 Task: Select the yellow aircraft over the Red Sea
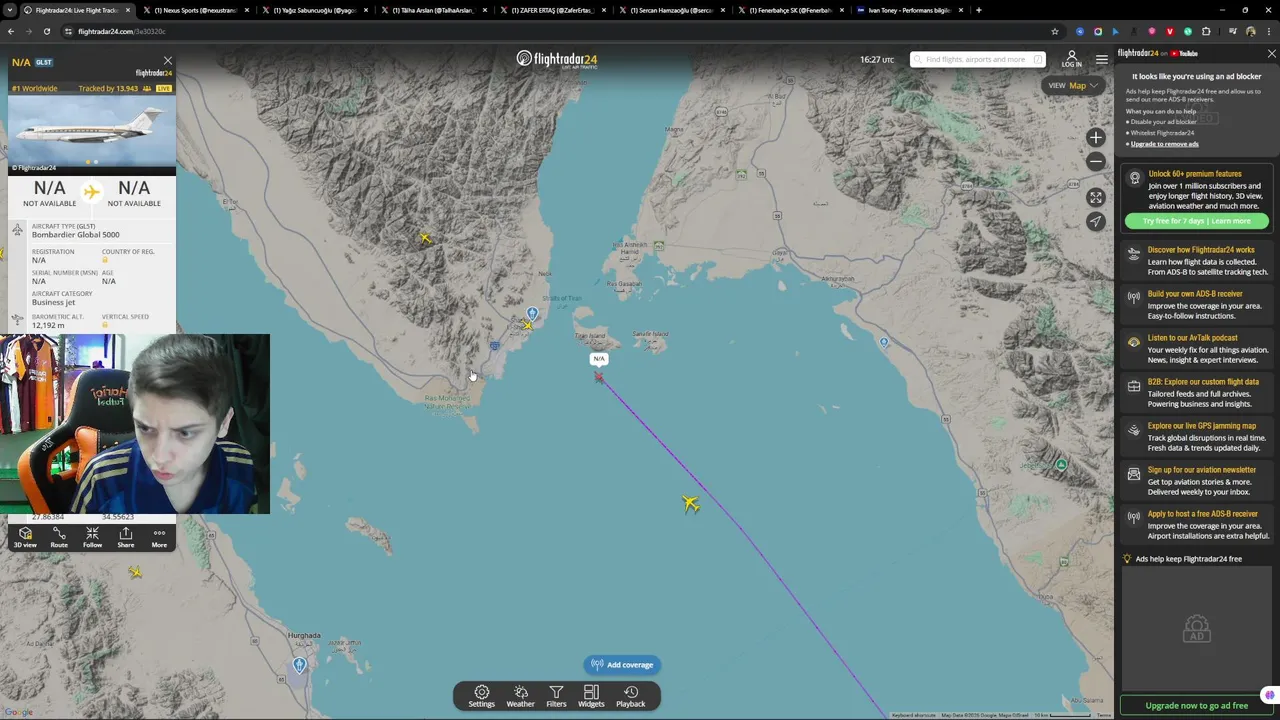click(x=691, y=503)
